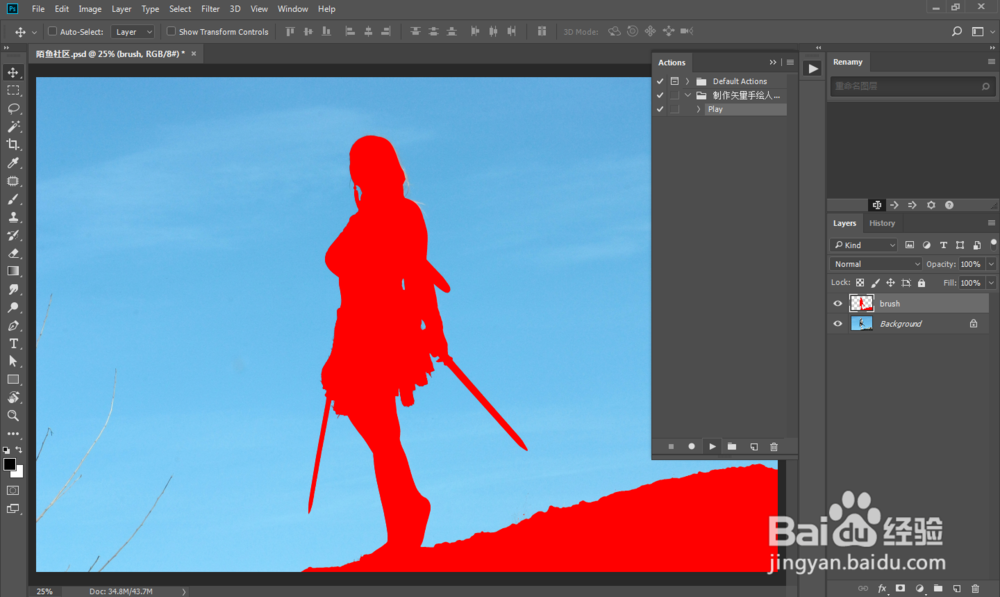Viewport: 1000px width, 597px height.
Task: Begin recording an action
Action: tap(691, 446)
